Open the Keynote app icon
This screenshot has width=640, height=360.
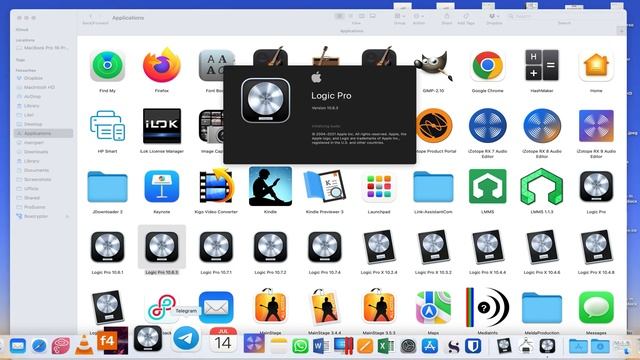pos(162,187)
